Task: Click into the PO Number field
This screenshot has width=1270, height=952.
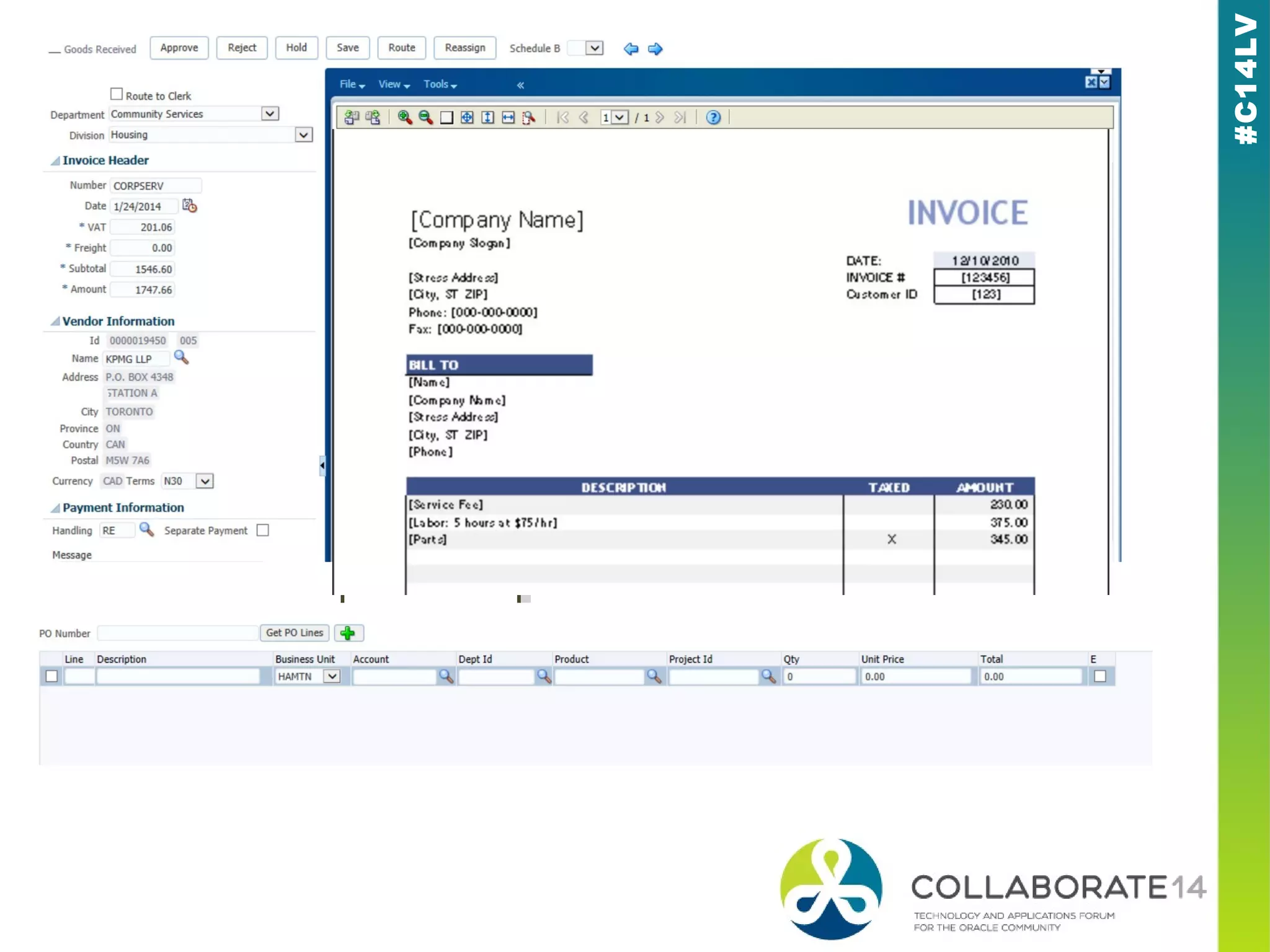Action: tap(177, 633)
